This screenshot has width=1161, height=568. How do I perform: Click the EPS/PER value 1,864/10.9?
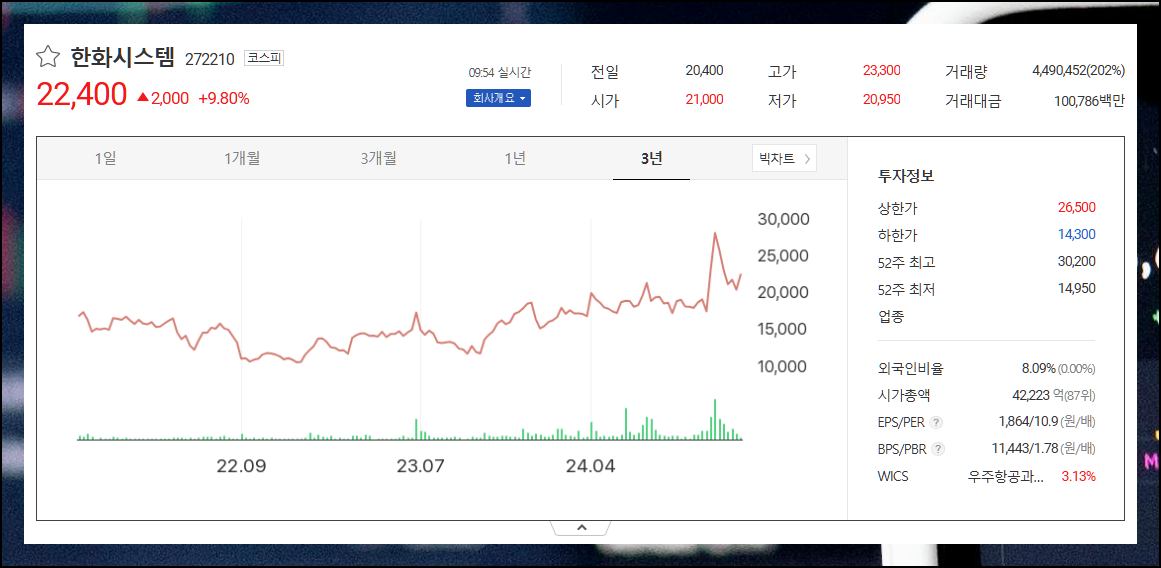pos(1028,422)
